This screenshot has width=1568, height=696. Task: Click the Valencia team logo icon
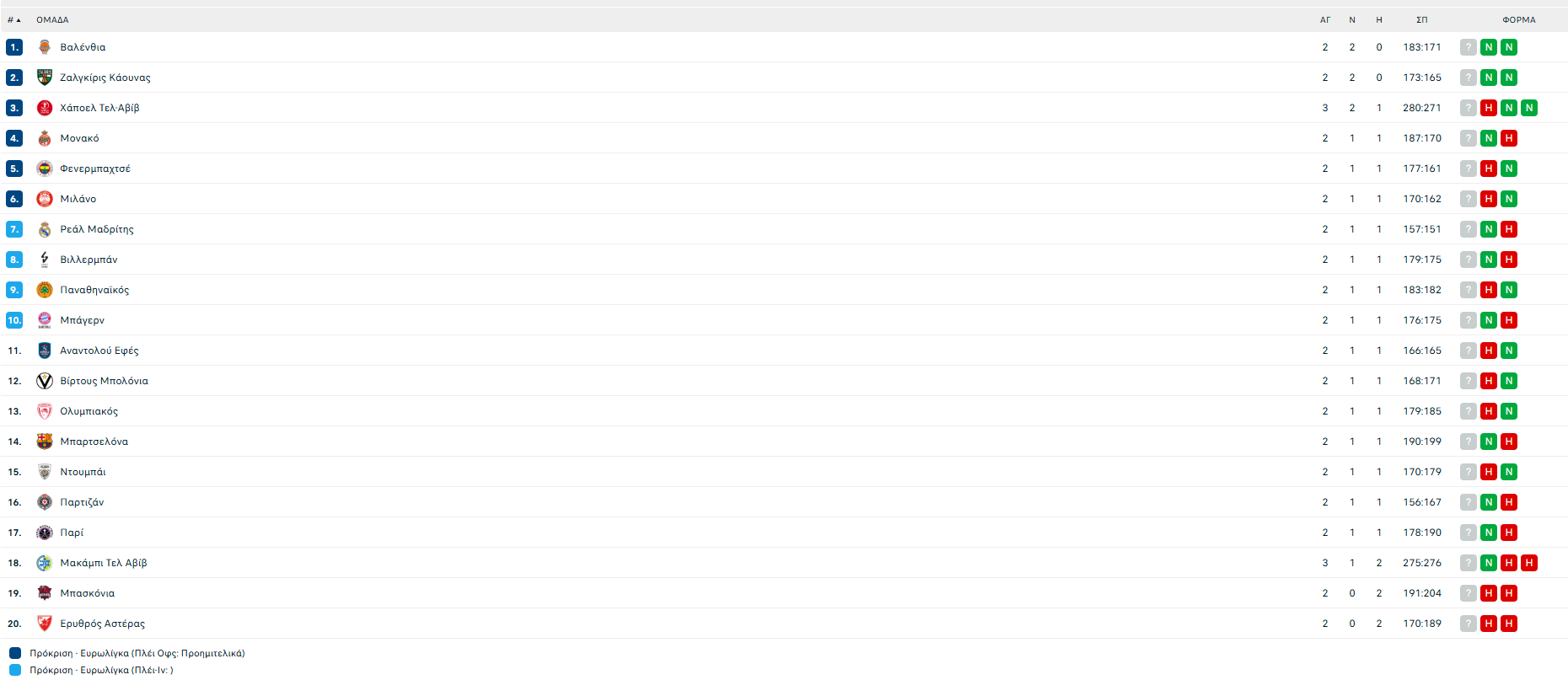click(45, 47)
